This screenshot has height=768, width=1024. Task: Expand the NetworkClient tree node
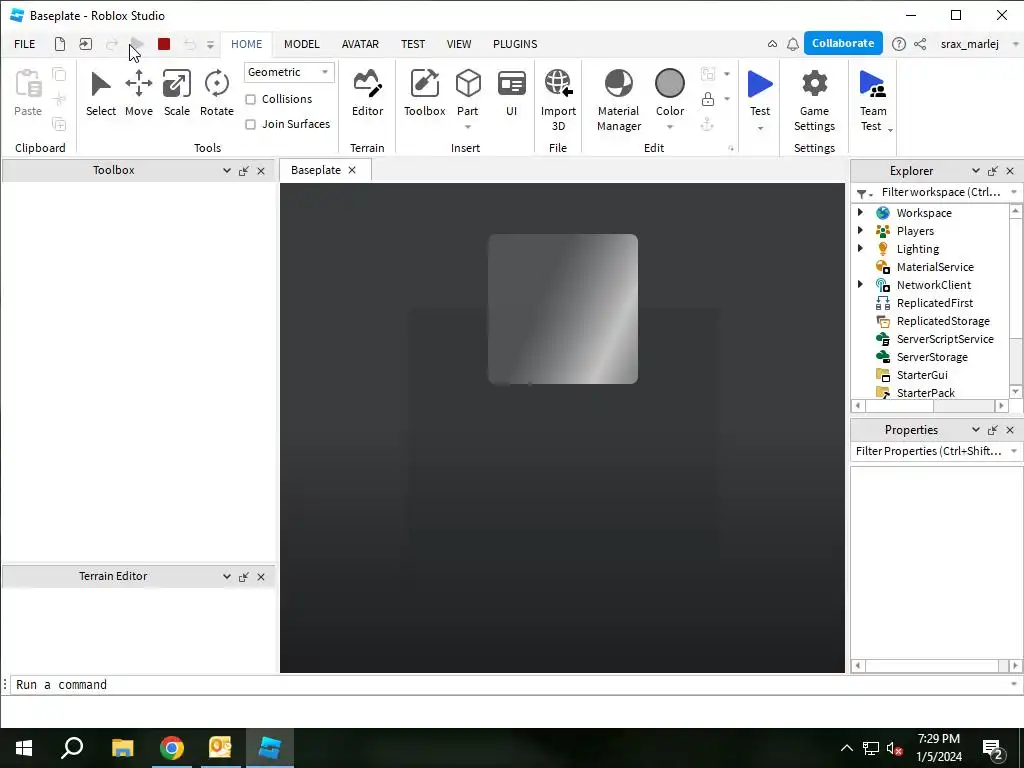pyautogui.click(x=861, y=284)
